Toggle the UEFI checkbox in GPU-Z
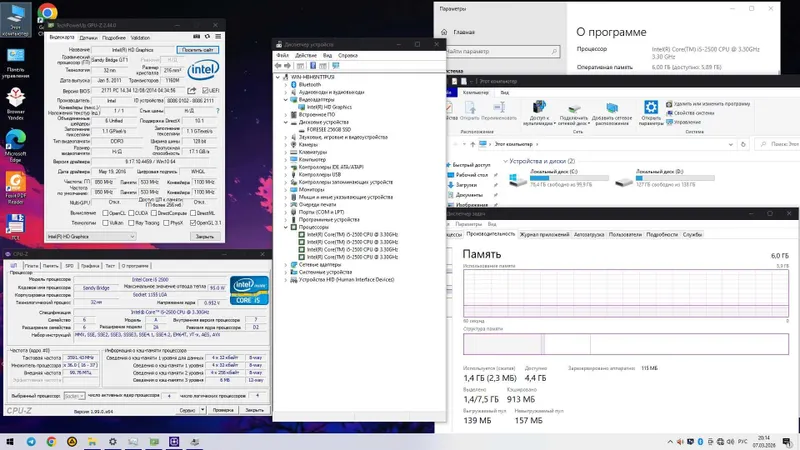This screenshot has width=800, height=450. [x=205, y=90]
